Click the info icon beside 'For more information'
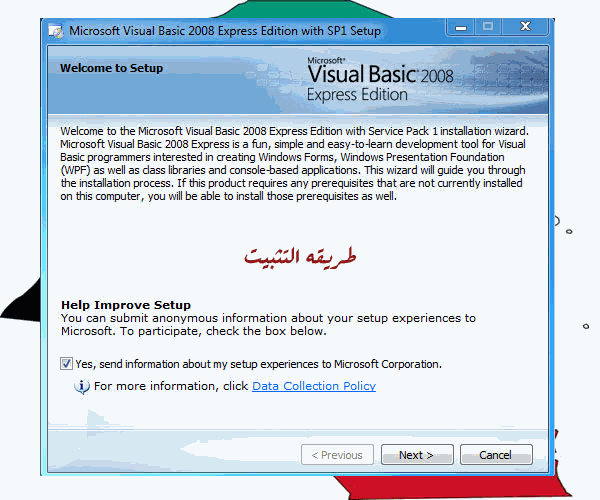This screenshot has height=500, width=600. click(x=82, y=386)
